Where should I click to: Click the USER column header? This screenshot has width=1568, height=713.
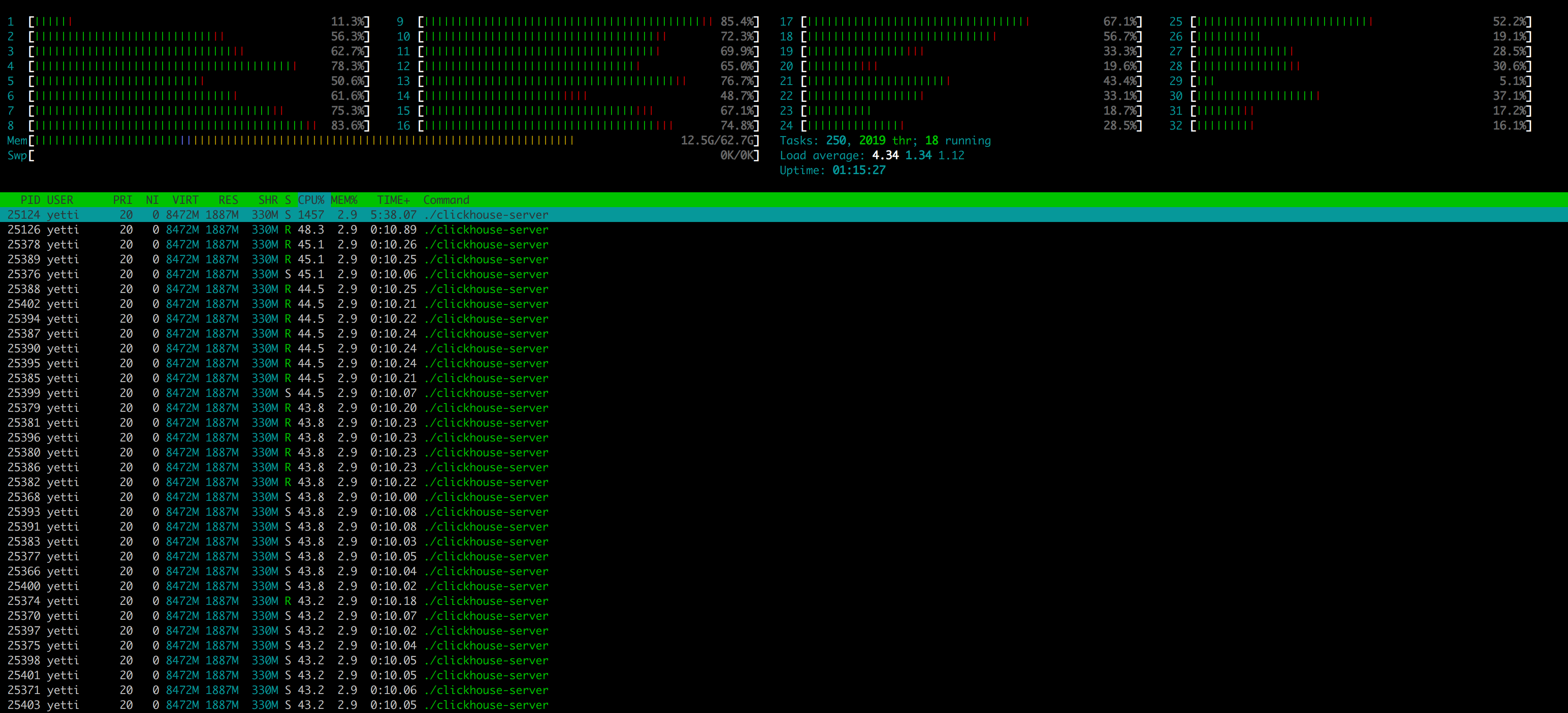[60, 200]
